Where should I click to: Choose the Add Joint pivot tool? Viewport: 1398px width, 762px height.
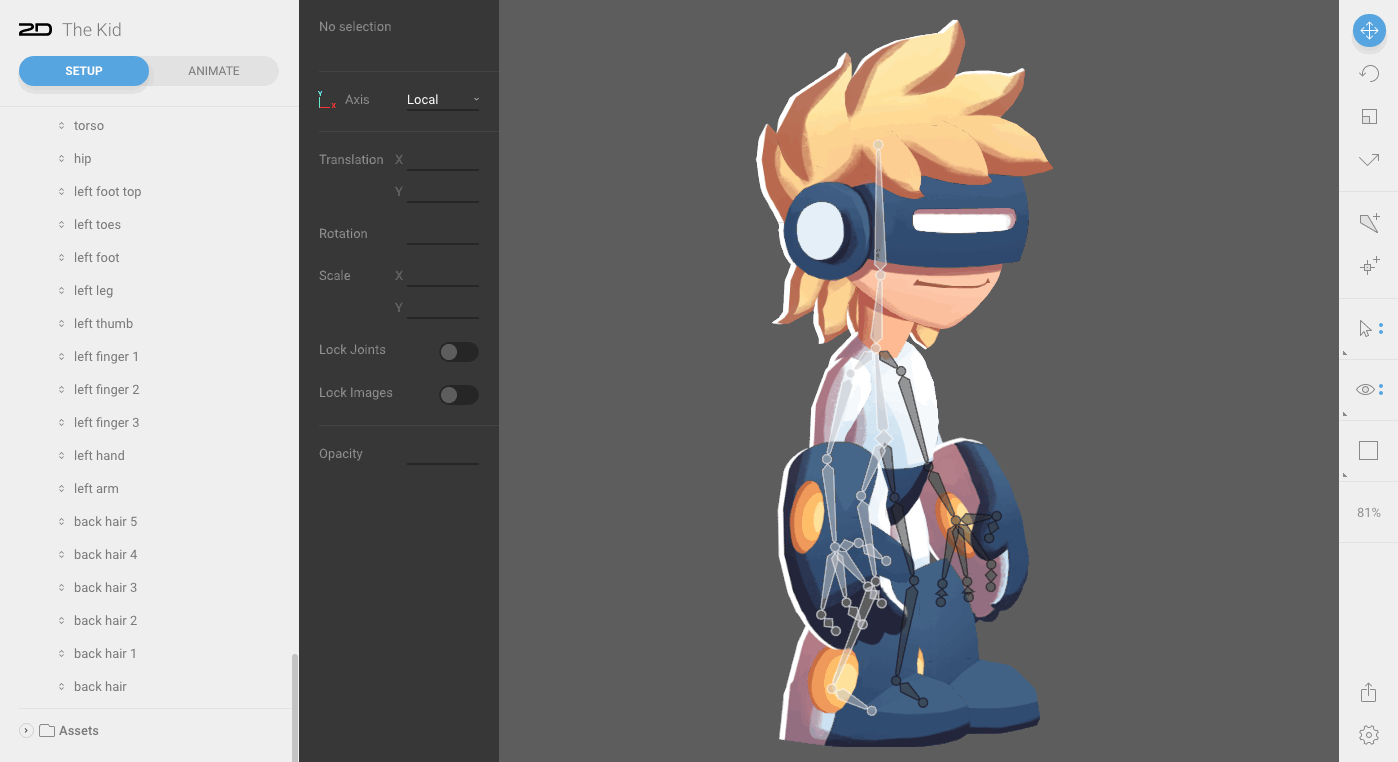pos(1369,266)
